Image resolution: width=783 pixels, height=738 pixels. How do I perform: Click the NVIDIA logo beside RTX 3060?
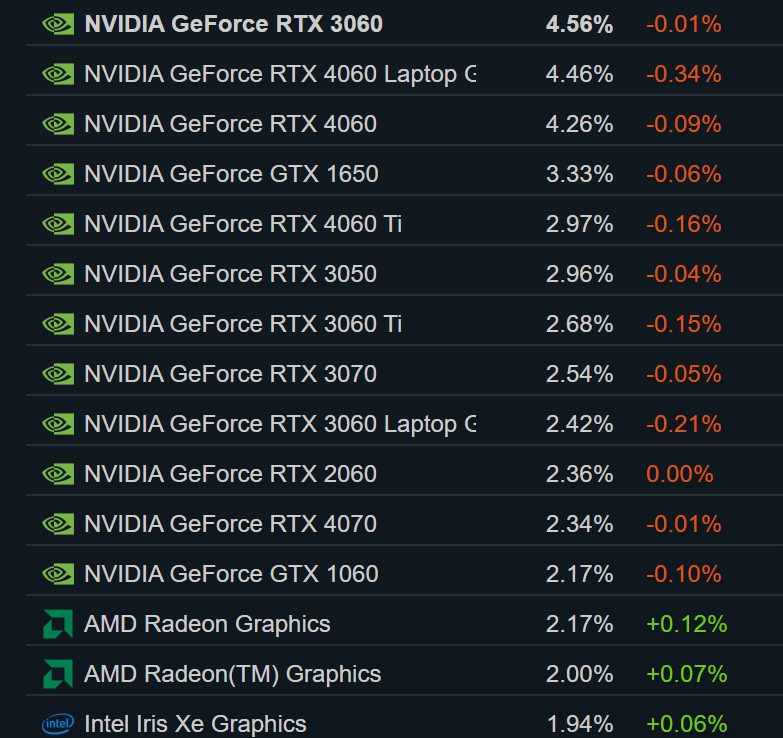pyautogui.click(x=57, y=24)
